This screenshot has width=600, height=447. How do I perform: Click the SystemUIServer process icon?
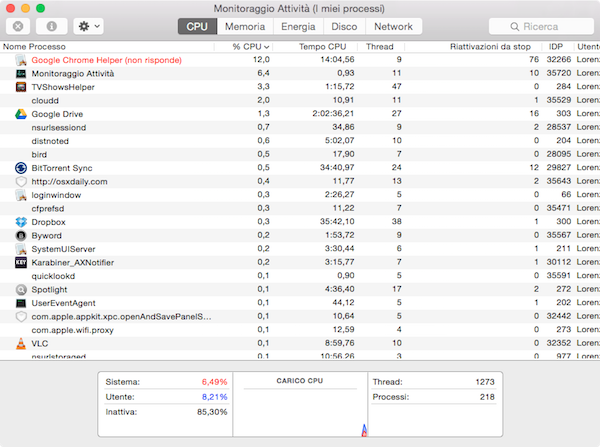tap(21, 249)
